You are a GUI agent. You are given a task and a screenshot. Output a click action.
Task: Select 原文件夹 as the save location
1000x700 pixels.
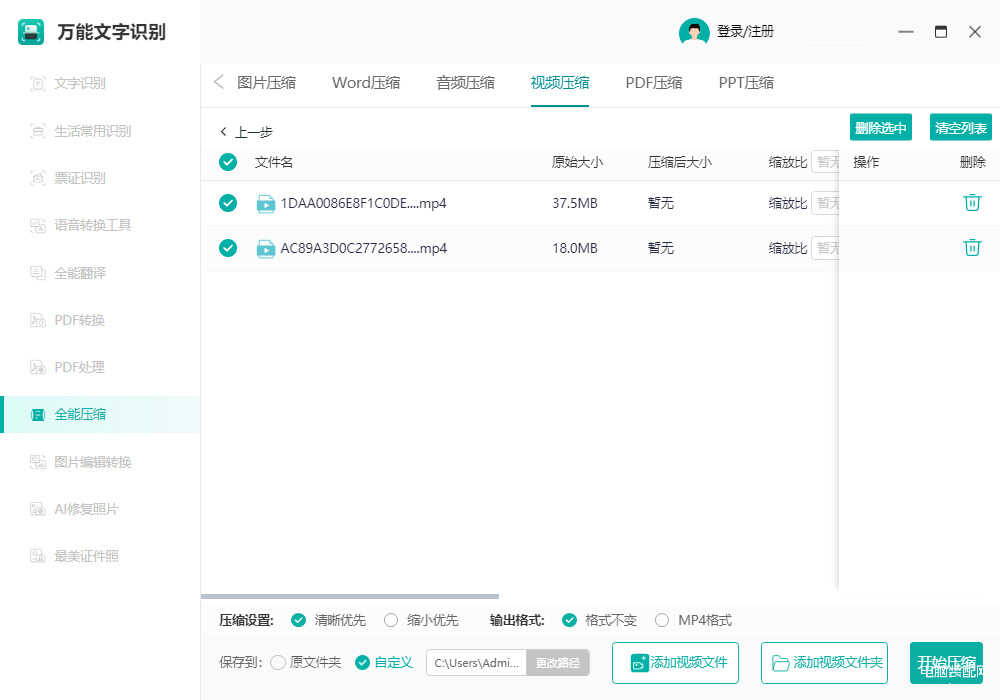[x=278, y=662]
